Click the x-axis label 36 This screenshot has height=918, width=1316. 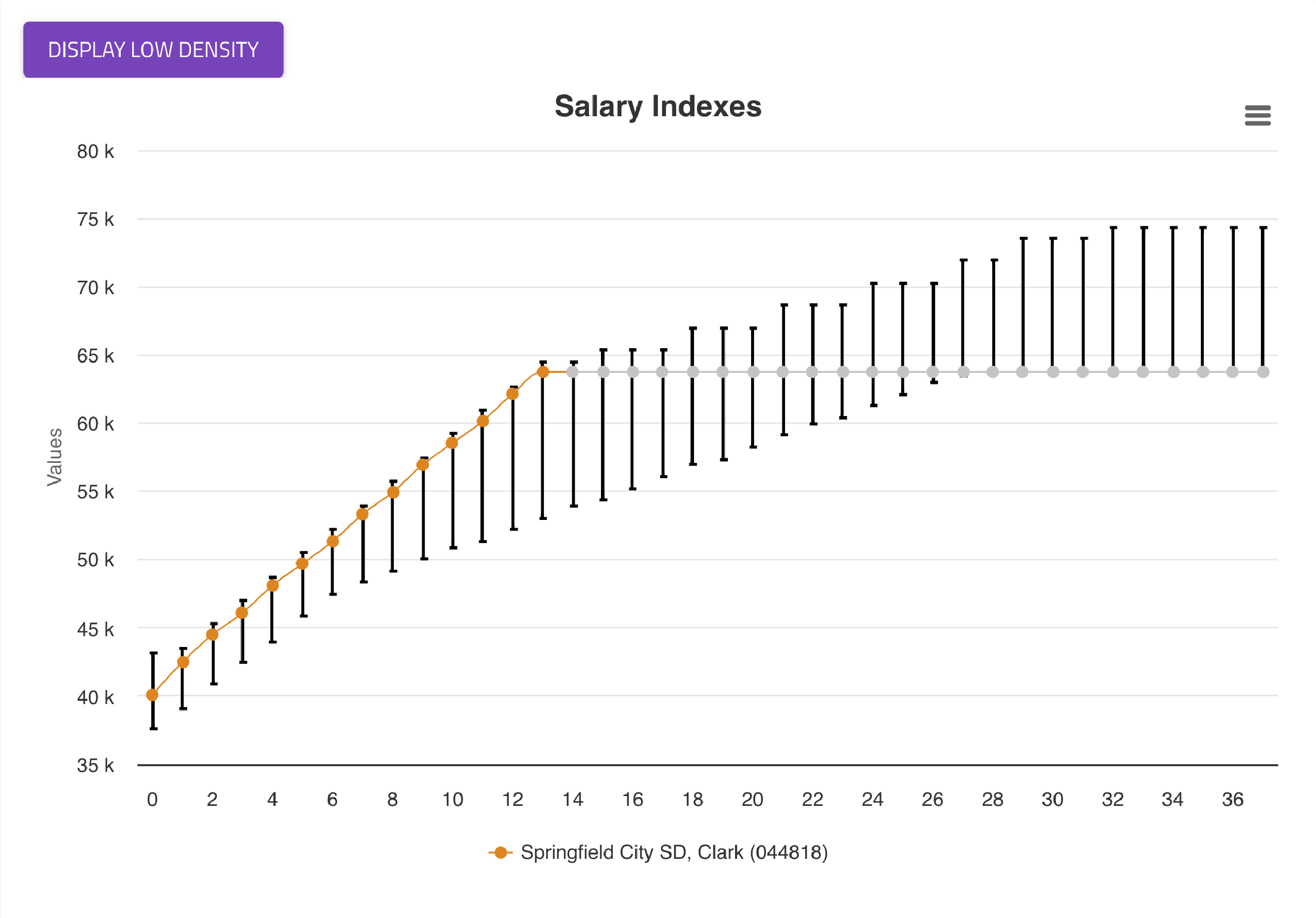click(x=1232, y=799)
